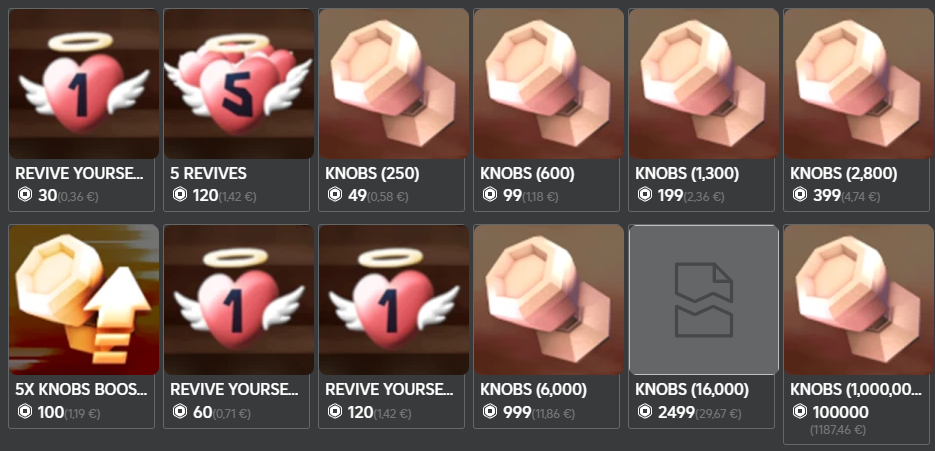Choose the Knobs (600) product image
The image size is (935, 451).
[549, 84]
